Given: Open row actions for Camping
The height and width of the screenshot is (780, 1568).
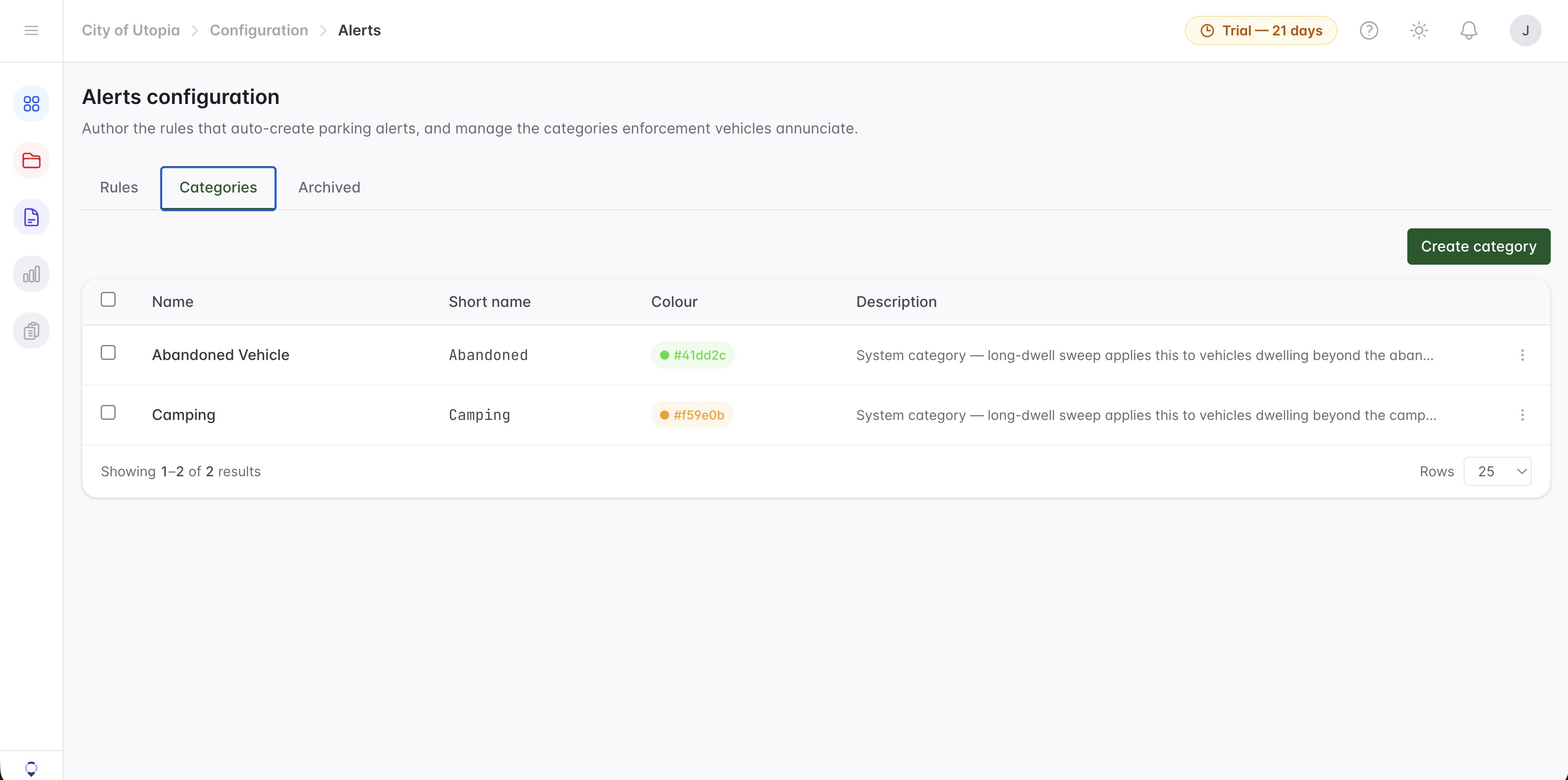Looking at the screenshot, I should pos(1522,415).
